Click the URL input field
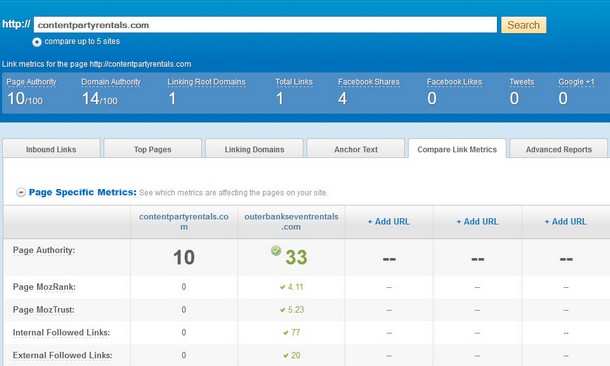The image size is (610, 366). point(265,25)
